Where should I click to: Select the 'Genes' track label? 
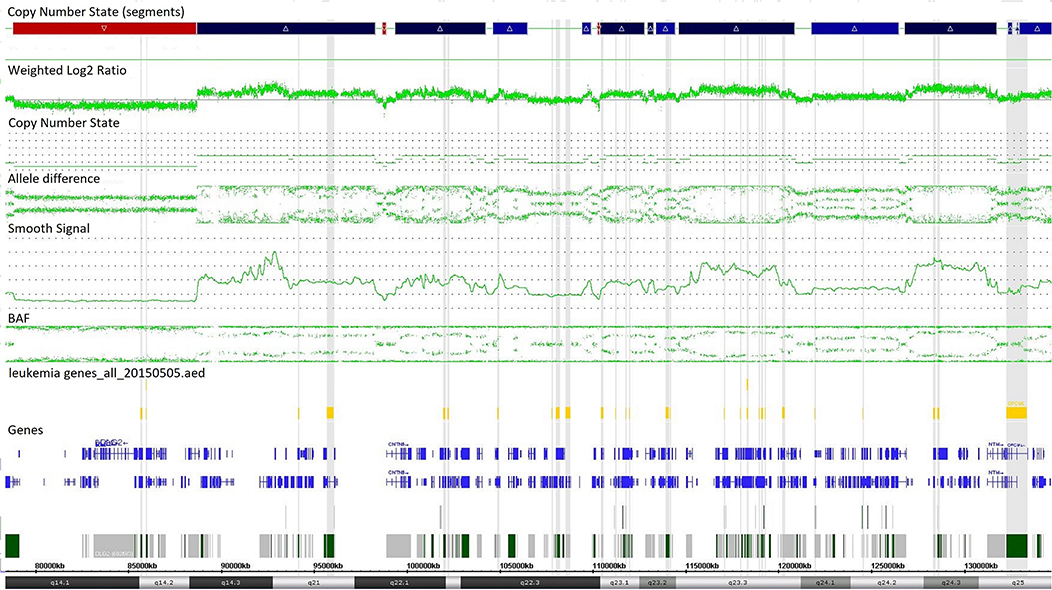point(25,430)
